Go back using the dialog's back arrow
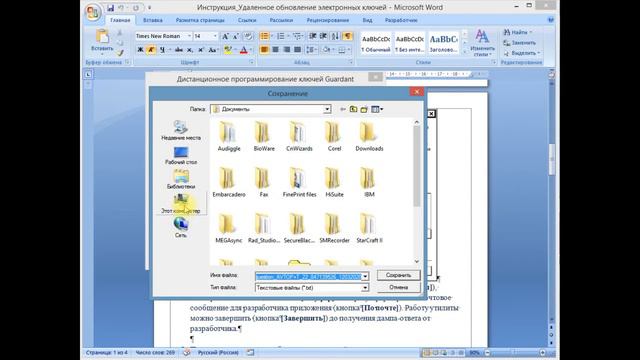Image resolution: width=640 pixels, height=360 pixels. (x=343, y=109)
